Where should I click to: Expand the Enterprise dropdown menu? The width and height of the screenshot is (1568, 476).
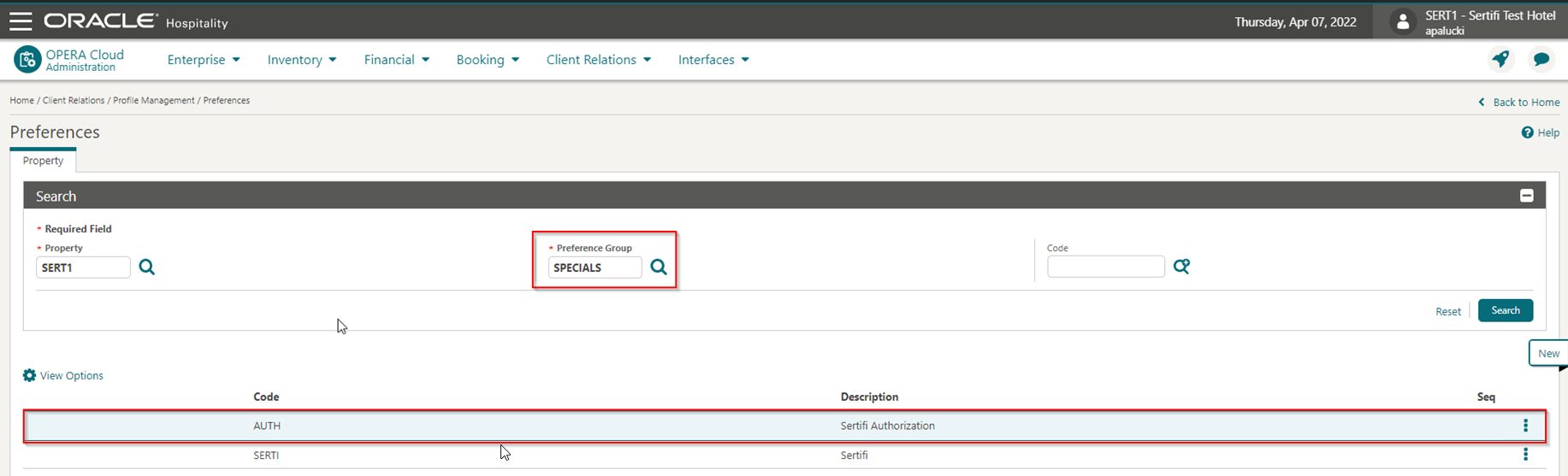(204, 60)
